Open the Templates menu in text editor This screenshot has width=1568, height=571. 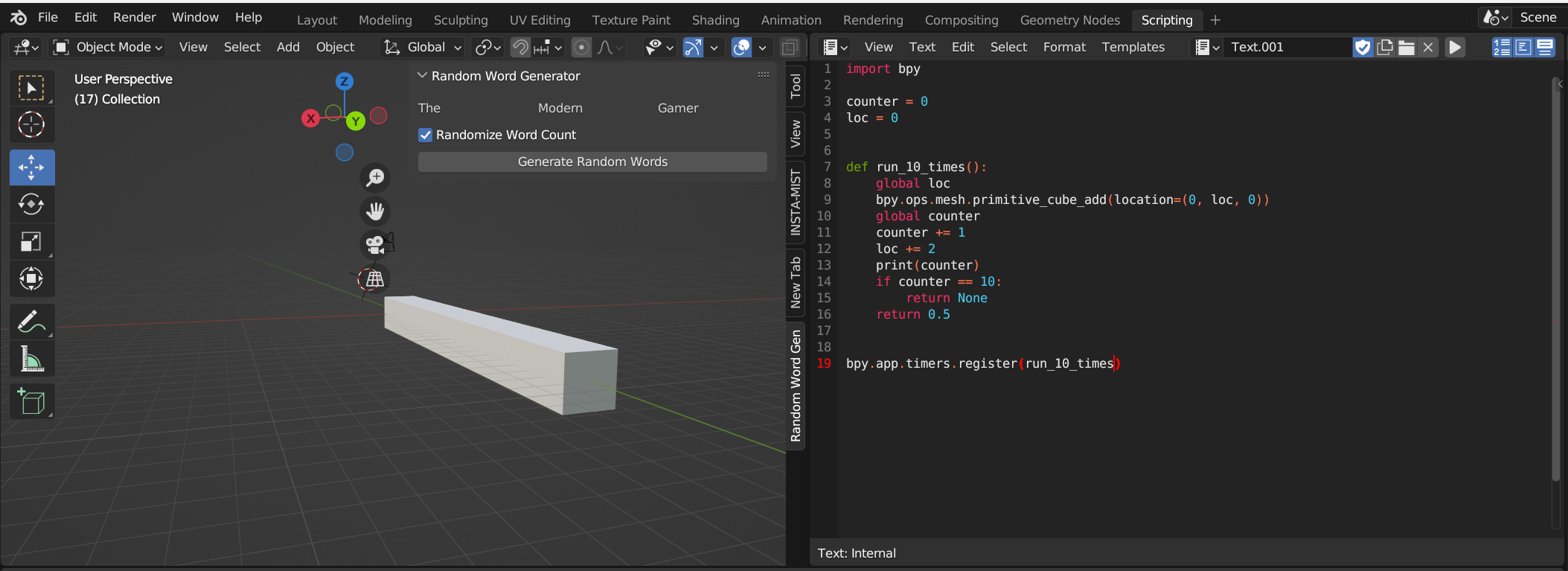point(1133,48)
